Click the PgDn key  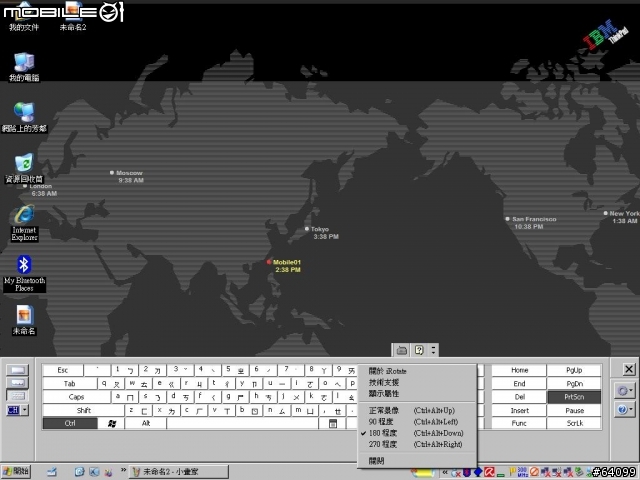[x=574, y=384]
